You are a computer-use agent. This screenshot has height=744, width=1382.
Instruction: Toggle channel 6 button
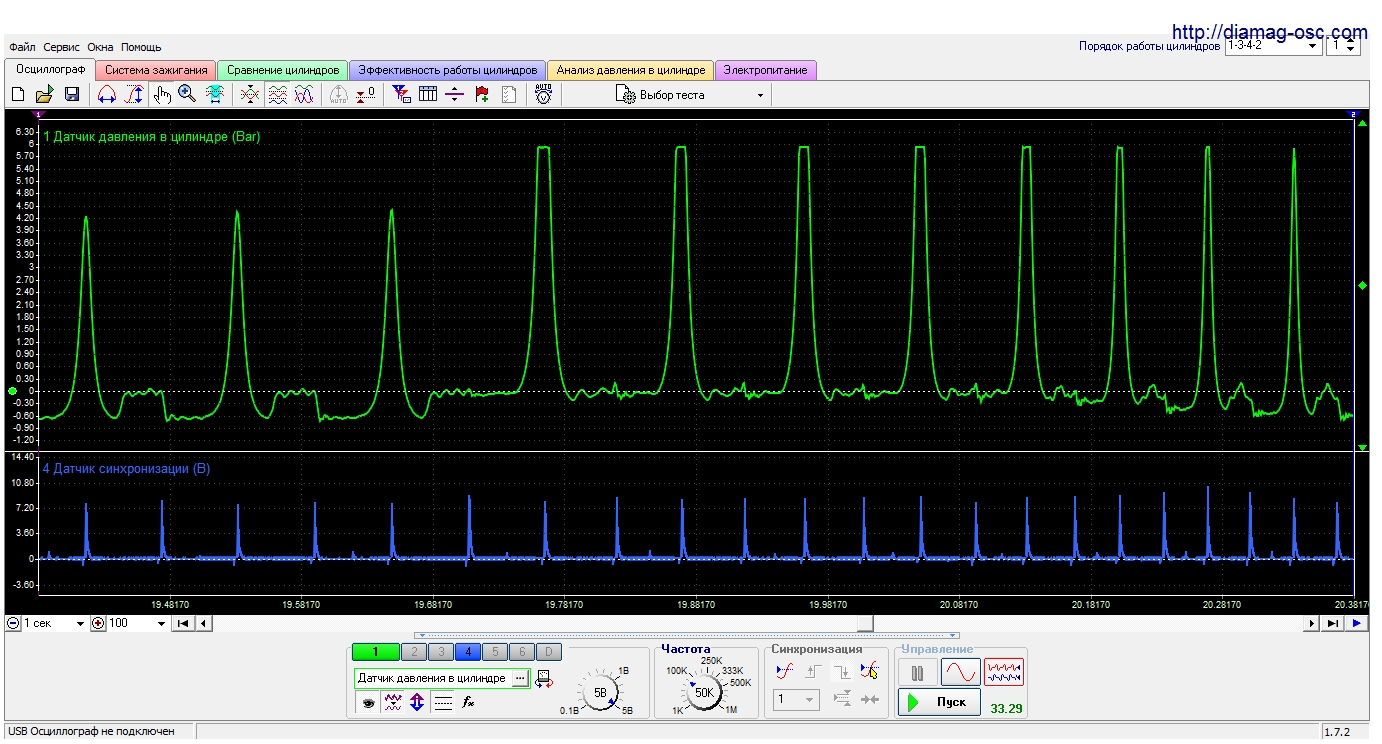tap(521, 652)
